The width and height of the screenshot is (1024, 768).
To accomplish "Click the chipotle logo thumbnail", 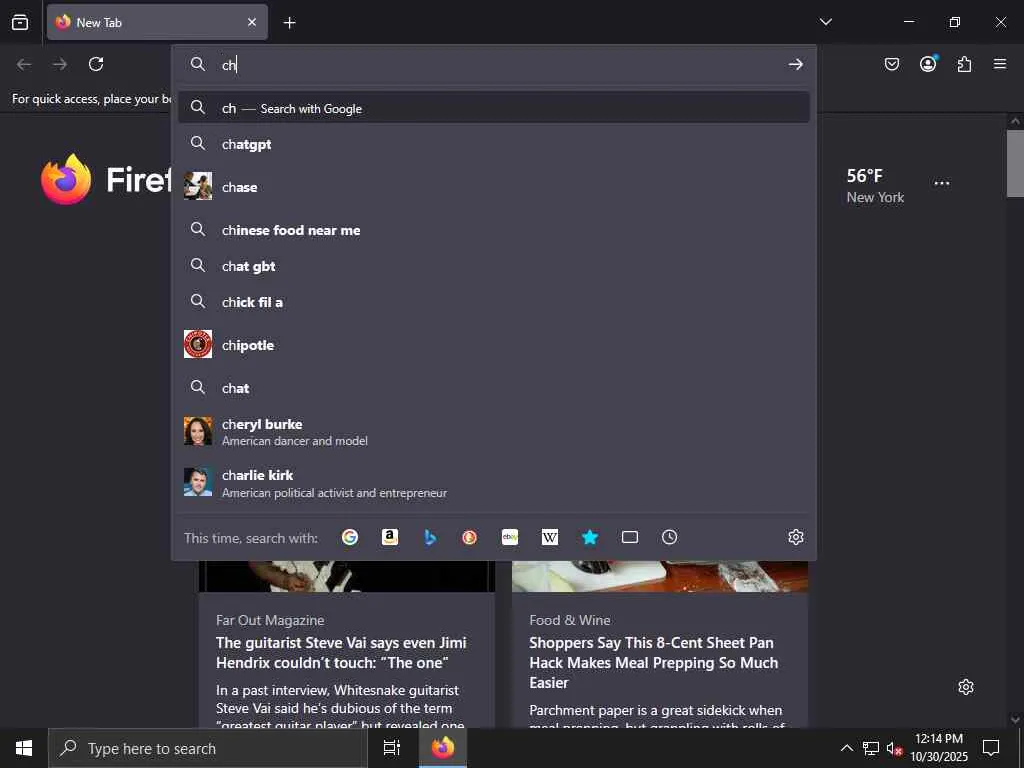I will [198, 344].
